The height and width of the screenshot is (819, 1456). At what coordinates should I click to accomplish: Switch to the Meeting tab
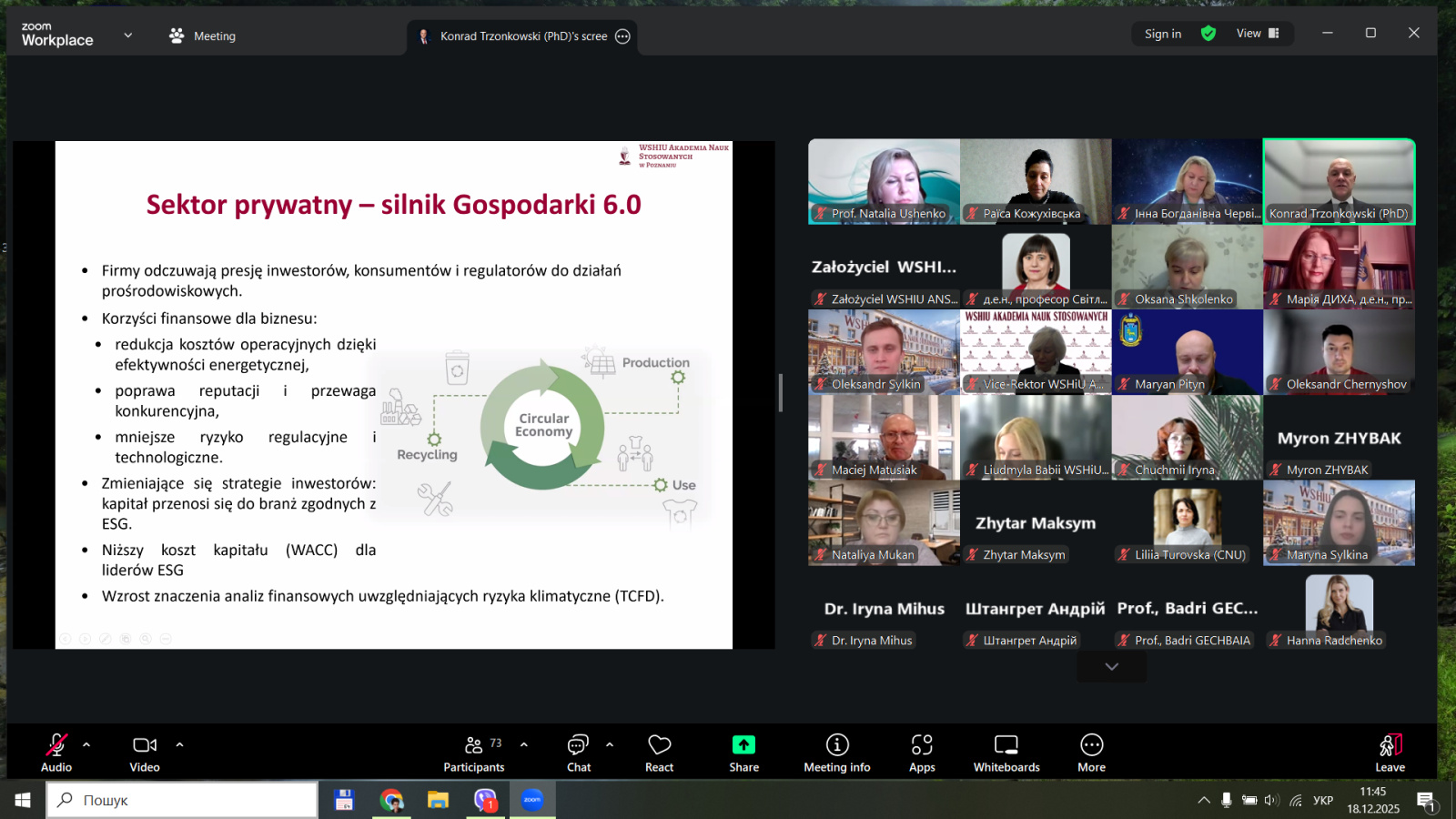(x=203, y=36)
